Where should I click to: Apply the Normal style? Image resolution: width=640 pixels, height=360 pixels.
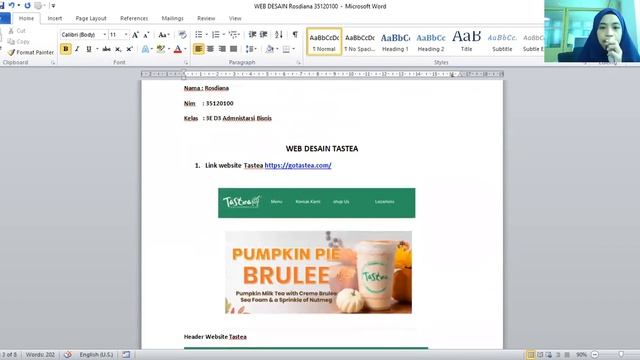[x=324, y=42]
